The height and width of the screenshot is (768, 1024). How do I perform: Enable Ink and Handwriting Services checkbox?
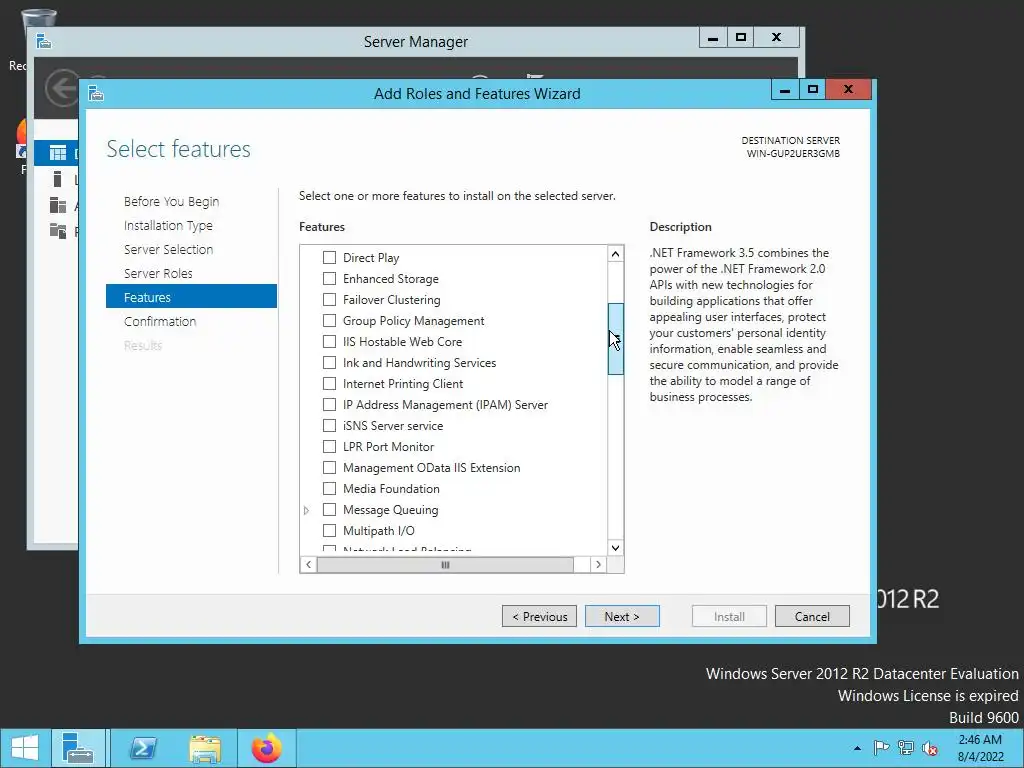(329, 362)
